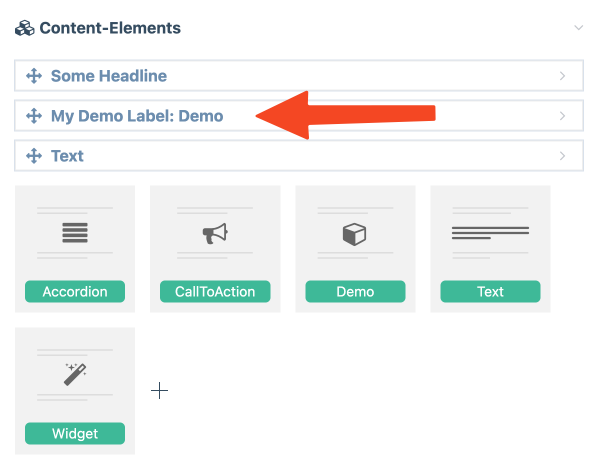Click the Widget magic wand icon

coord(75,374)
